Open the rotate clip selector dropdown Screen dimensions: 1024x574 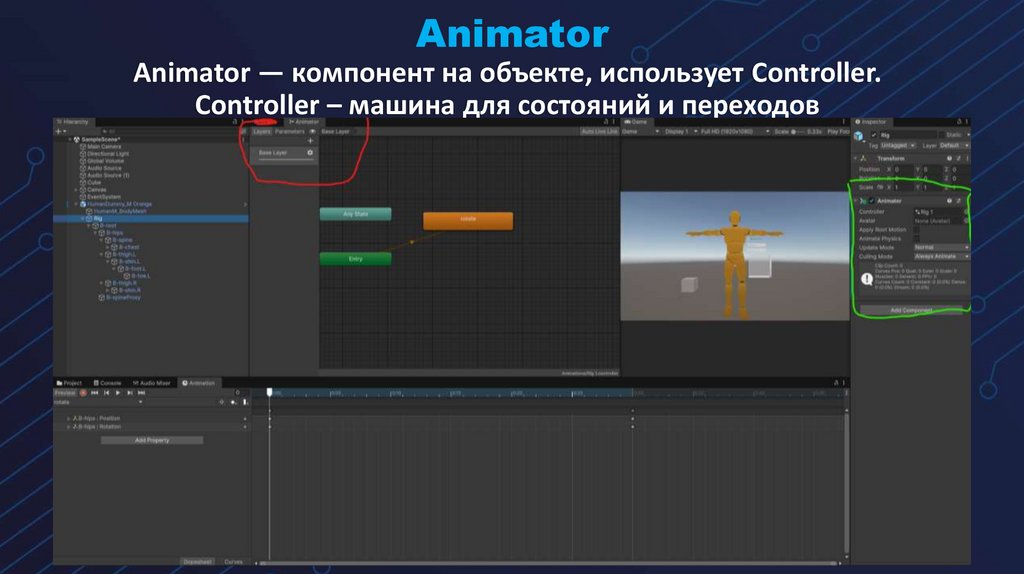click(x=98, y=402)
